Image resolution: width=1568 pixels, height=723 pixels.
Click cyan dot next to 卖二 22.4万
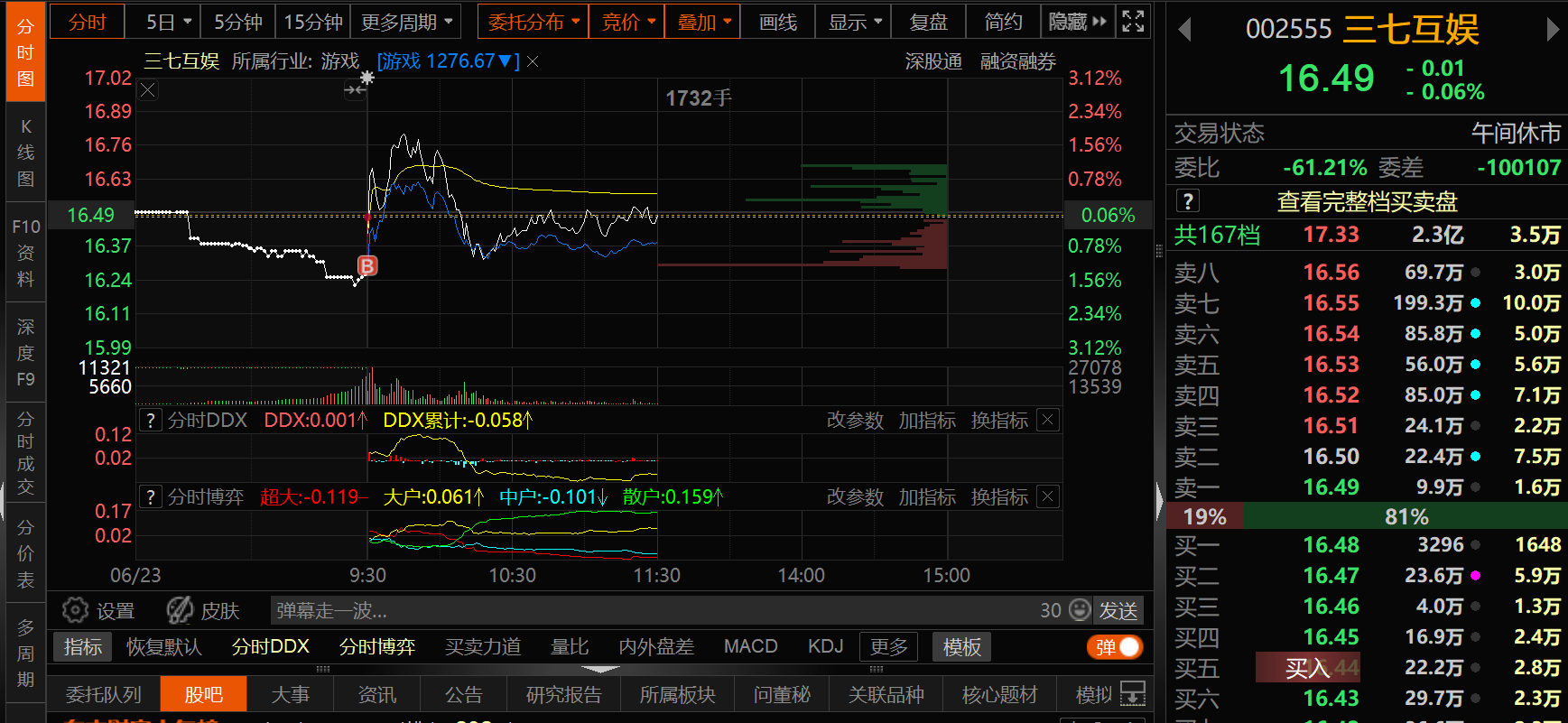(x=1475, y=457)
